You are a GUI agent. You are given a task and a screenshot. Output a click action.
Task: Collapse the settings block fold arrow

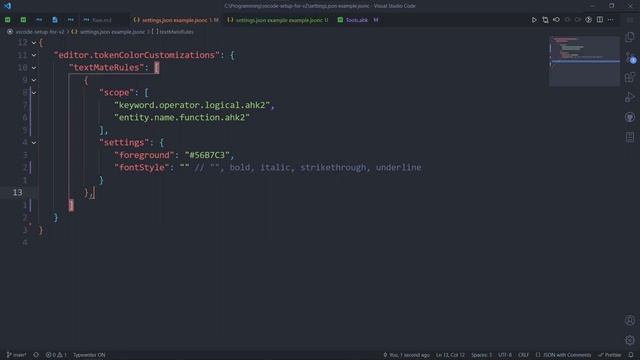pos(34,142)
